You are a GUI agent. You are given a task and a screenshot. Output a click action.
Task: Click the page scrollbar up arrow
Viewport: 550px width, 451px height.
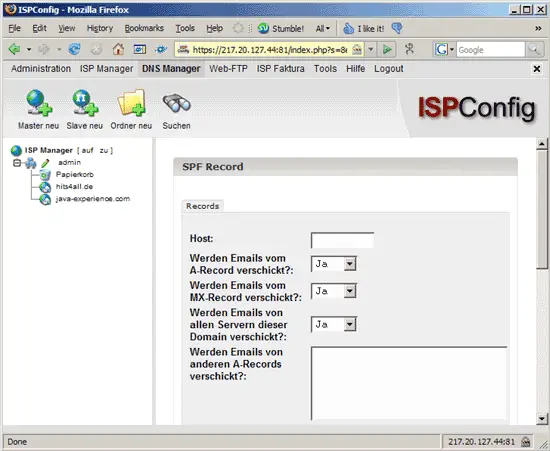(x=542, y=144)
